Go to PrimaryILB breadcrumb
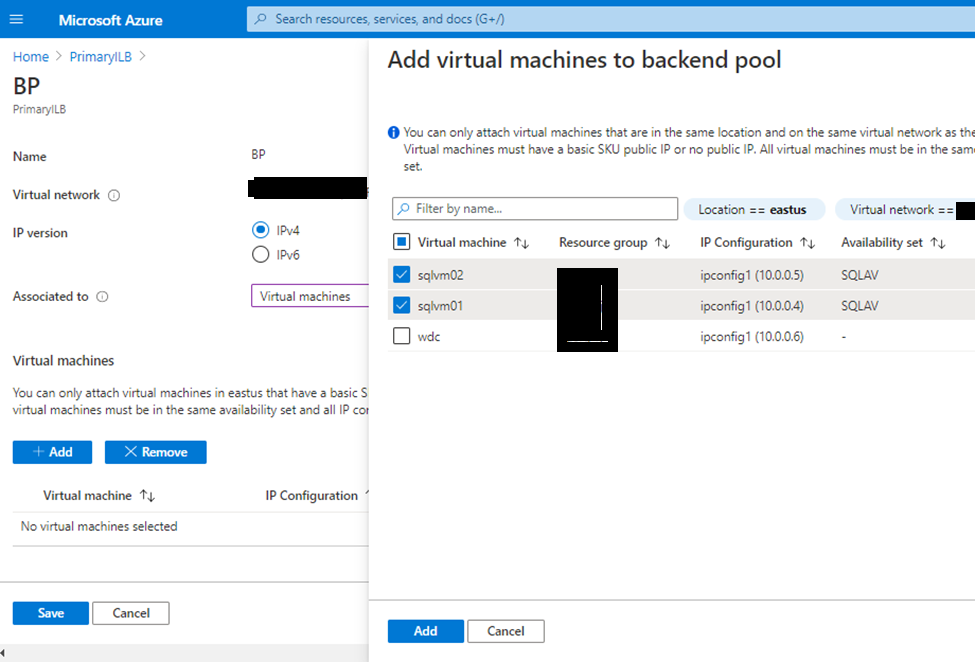 pyautogui.click(x=101, y=57)
